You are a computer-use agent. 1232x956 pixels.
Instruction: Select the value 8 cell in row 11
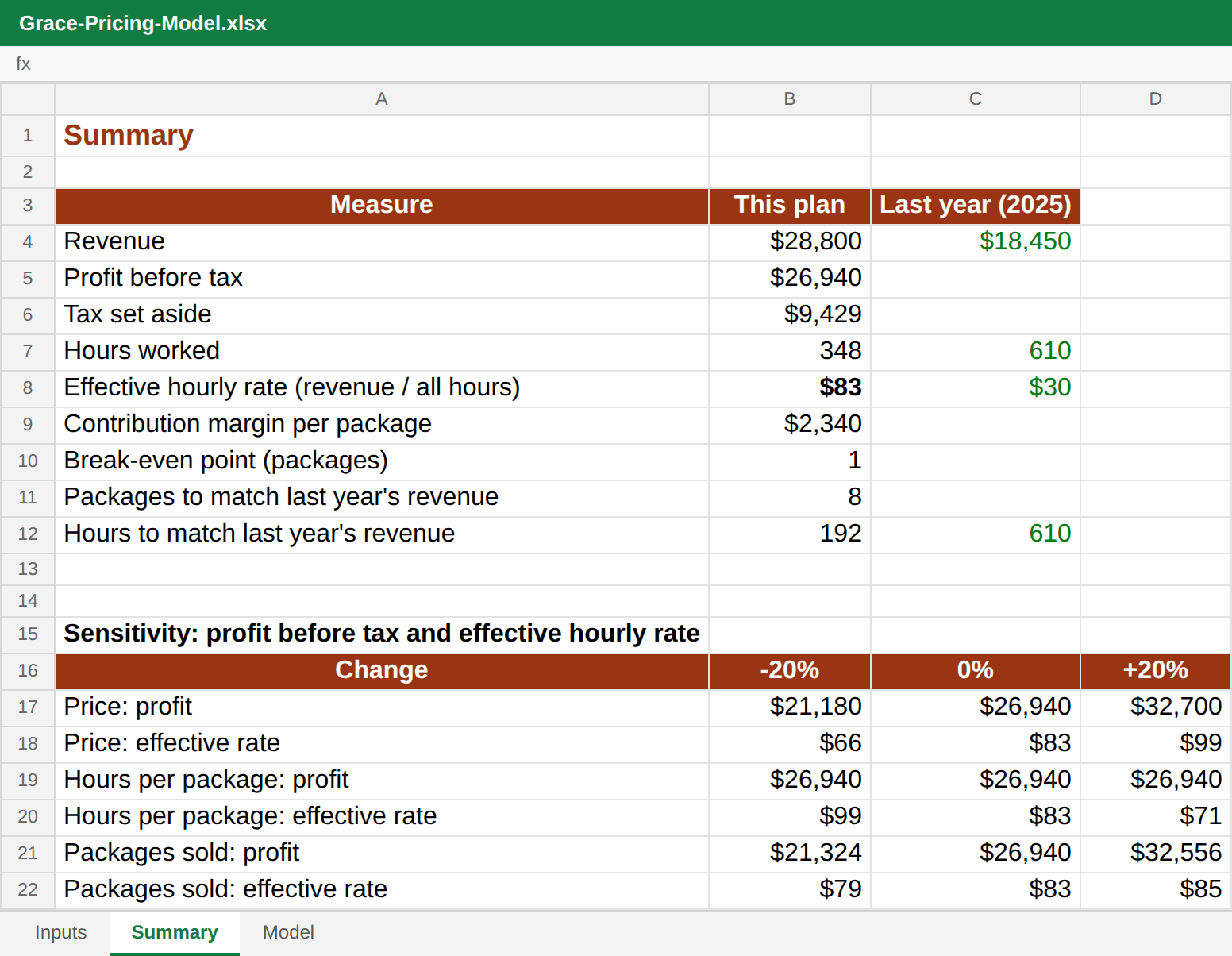pyautogui.click(x=790, y=498)
